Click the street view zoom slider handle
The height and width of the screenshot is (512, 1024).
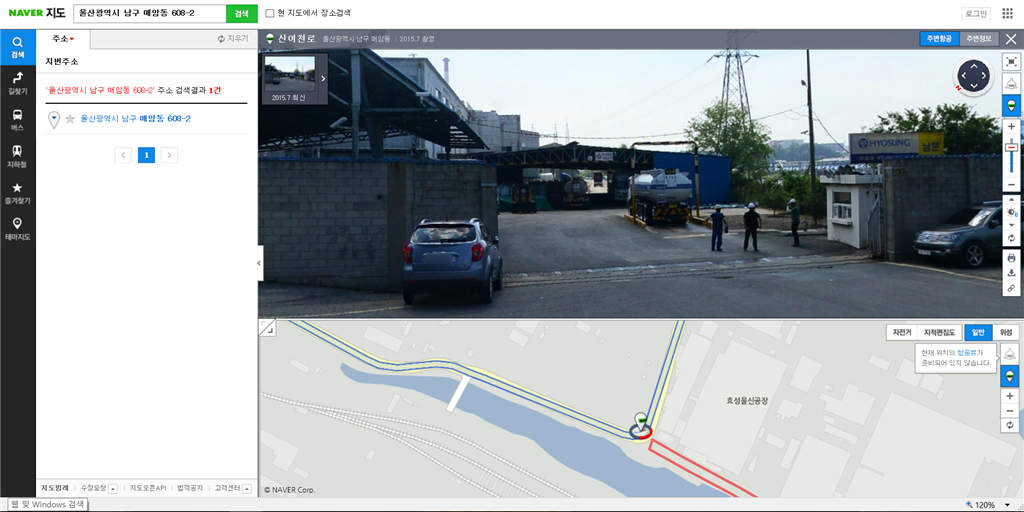(x=1011, y=148)
